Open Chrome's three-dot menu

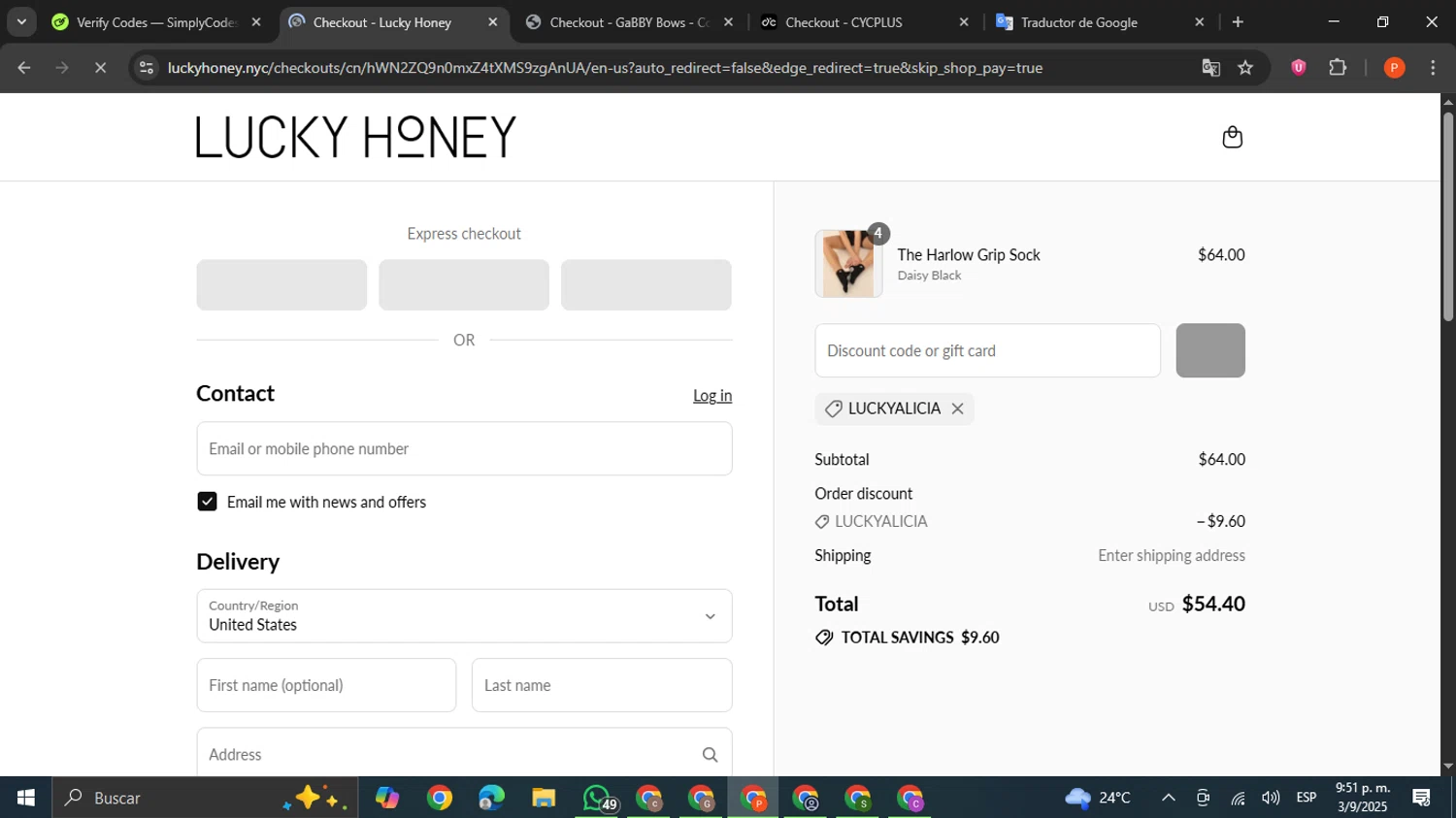click(1433, 68)
